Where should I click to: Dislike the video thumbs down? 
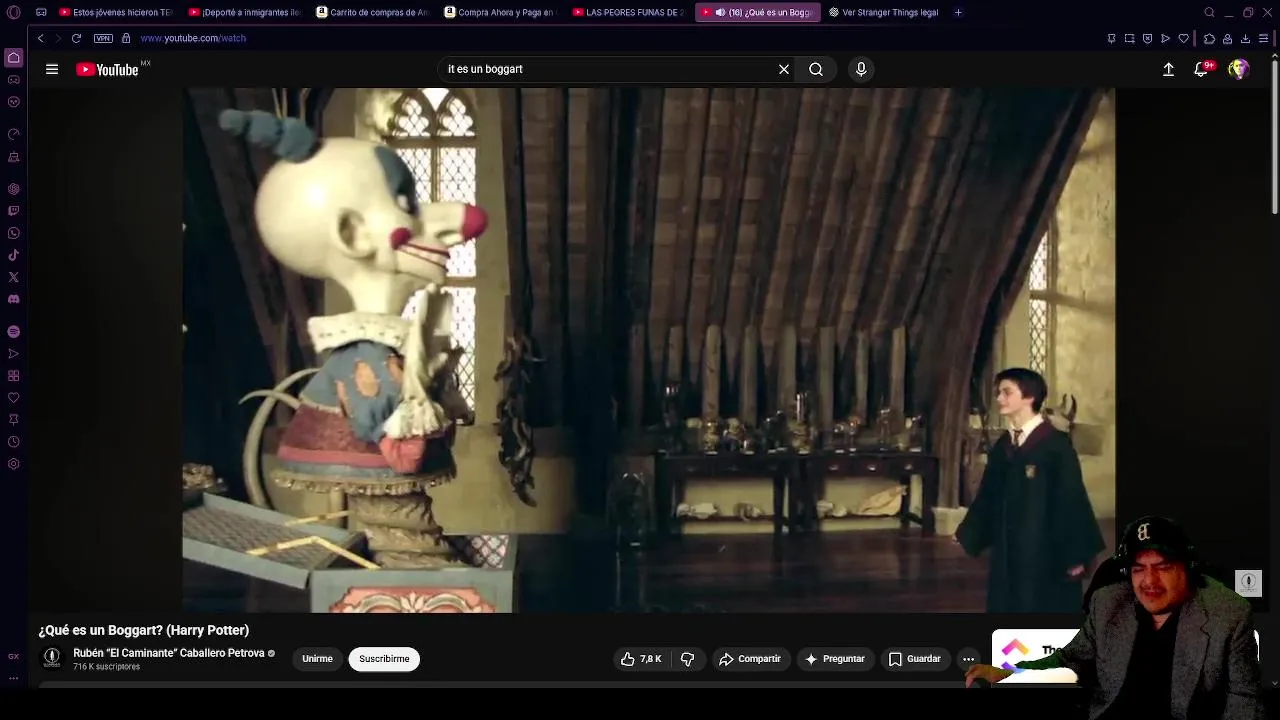(687, 659)
